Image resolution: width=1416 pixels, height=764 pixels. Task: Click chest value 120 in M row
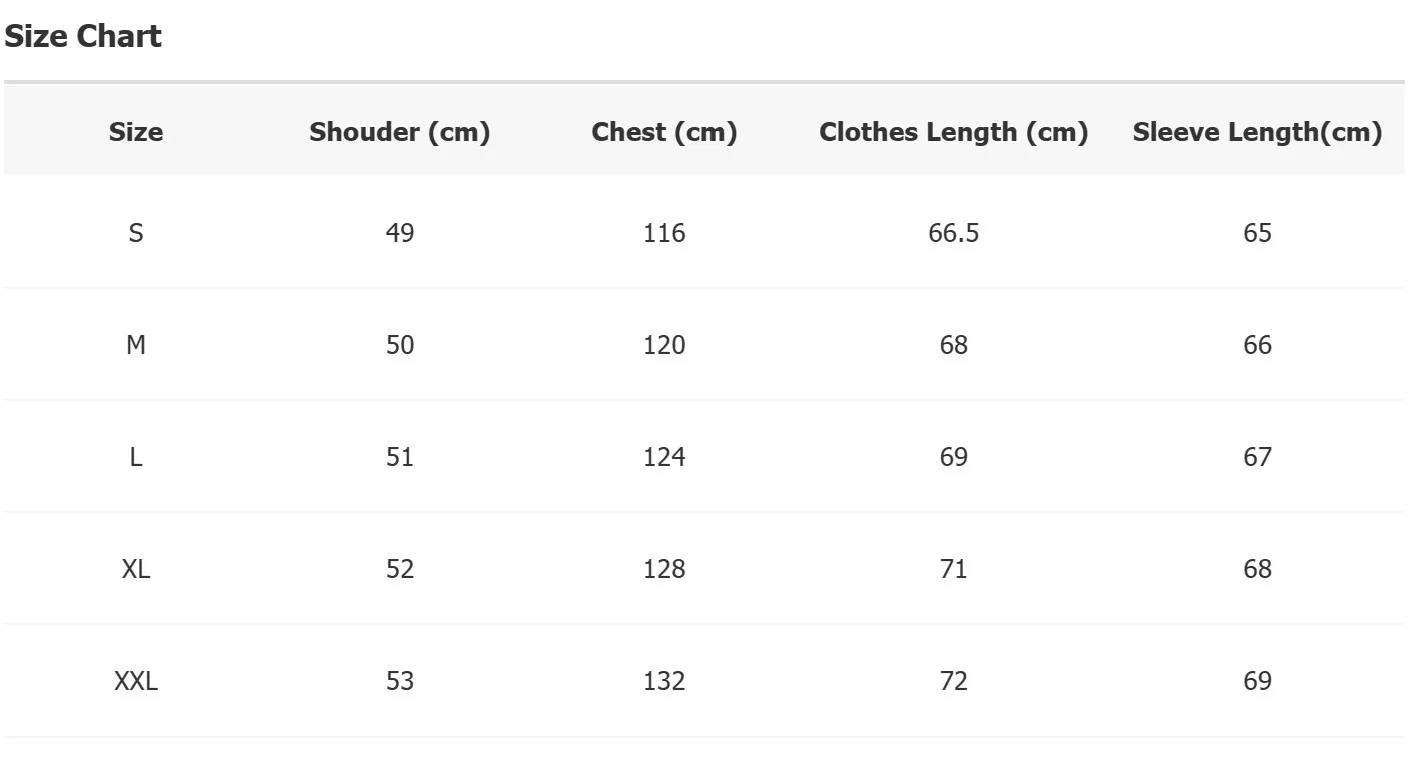pyautogui.click(x=665, y=345)
